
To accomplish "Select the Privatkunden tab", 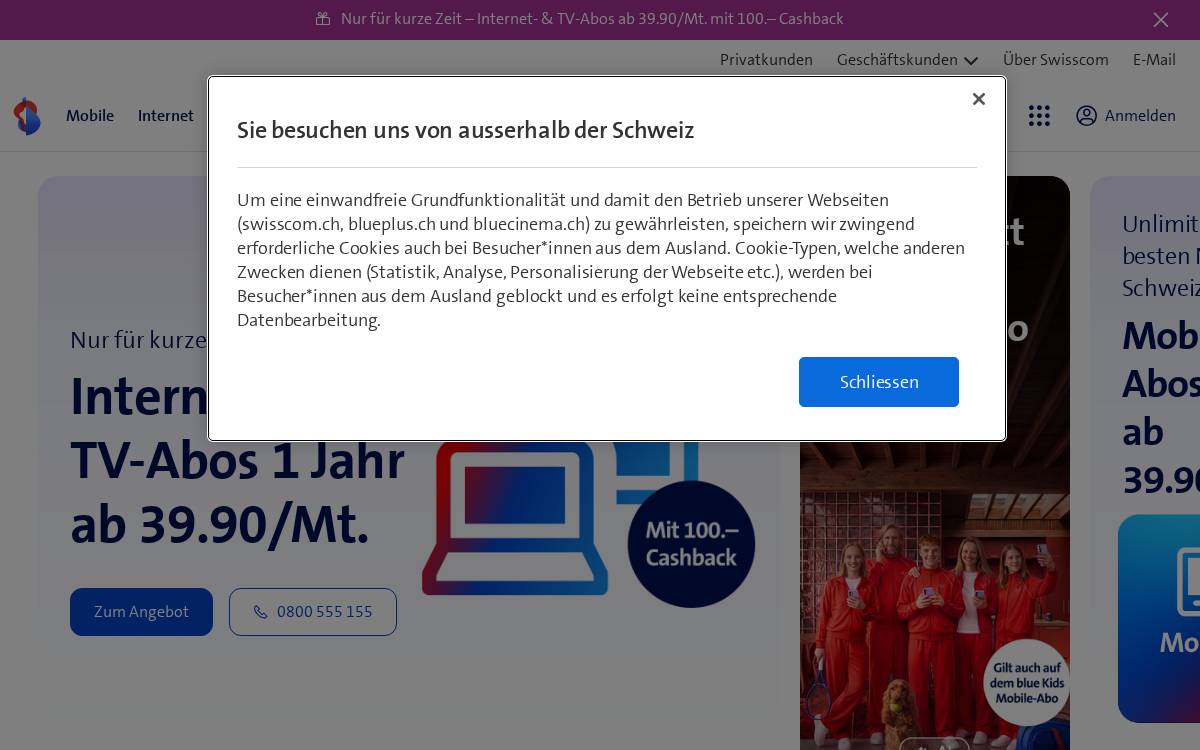I will [x=766, y=60].
